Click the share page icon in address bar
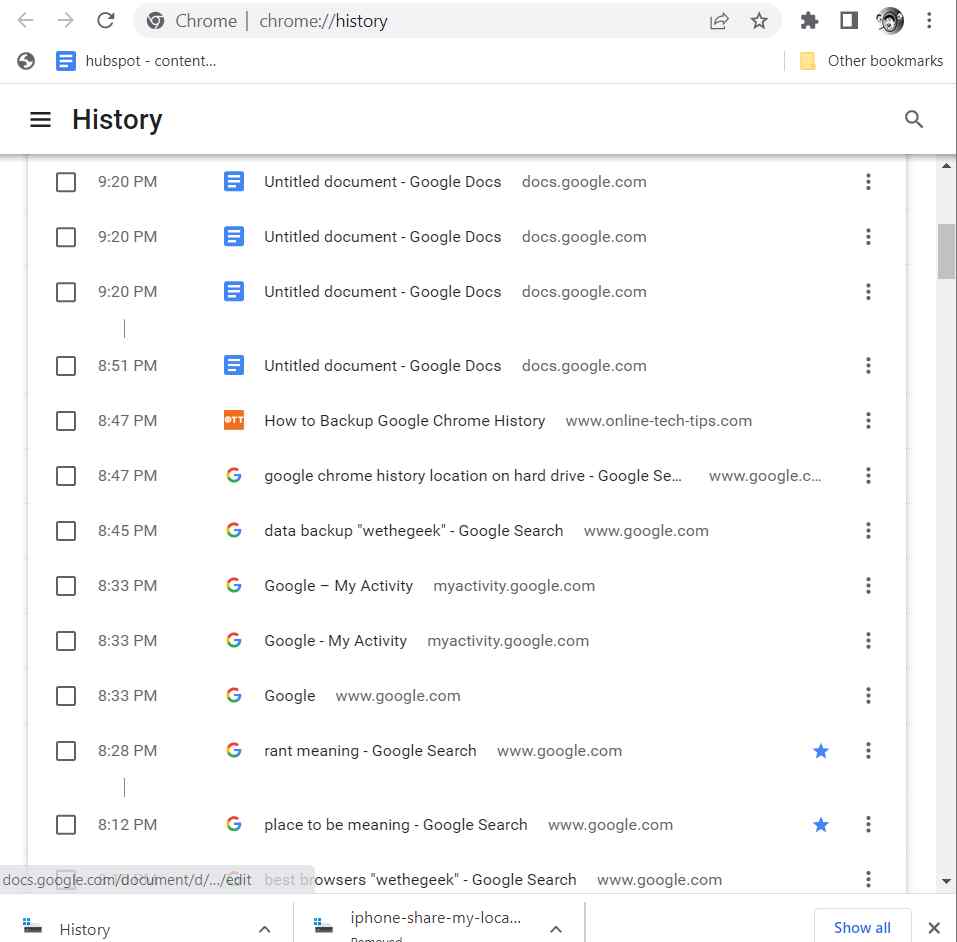Screen dimensions: 957x942 click(719, 21)
